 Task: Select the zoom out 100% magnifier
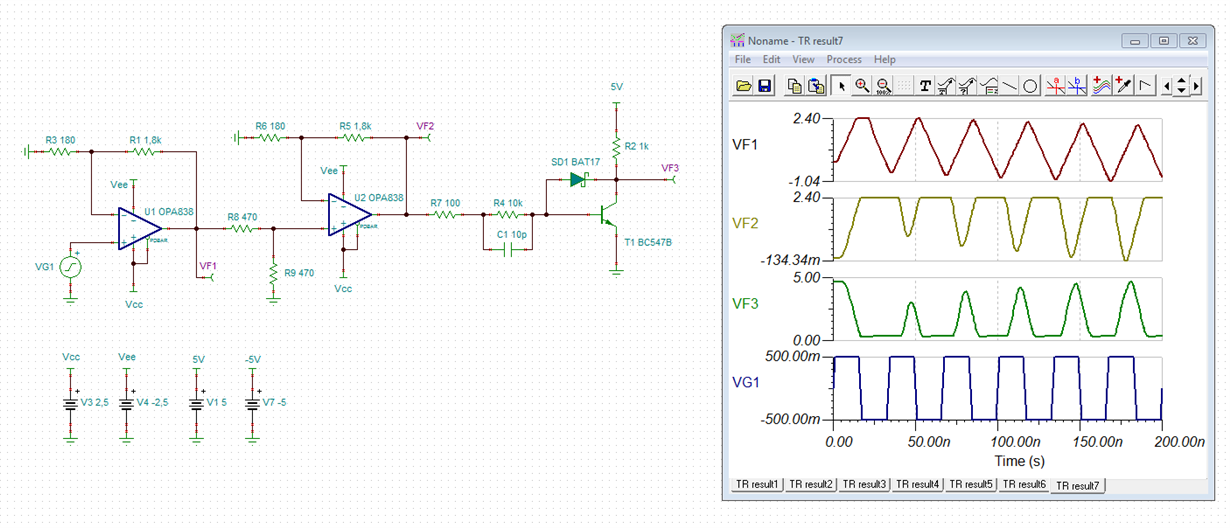click(883, 86)
